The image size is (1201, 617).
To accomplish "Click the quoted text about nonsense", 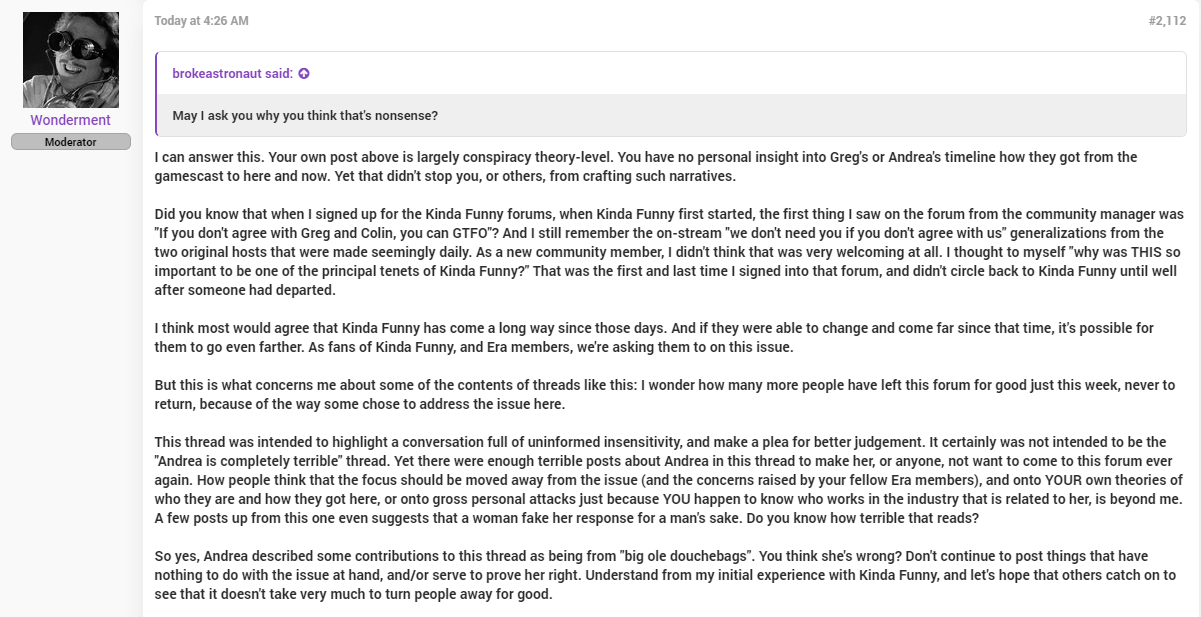I will click(305, 116).
